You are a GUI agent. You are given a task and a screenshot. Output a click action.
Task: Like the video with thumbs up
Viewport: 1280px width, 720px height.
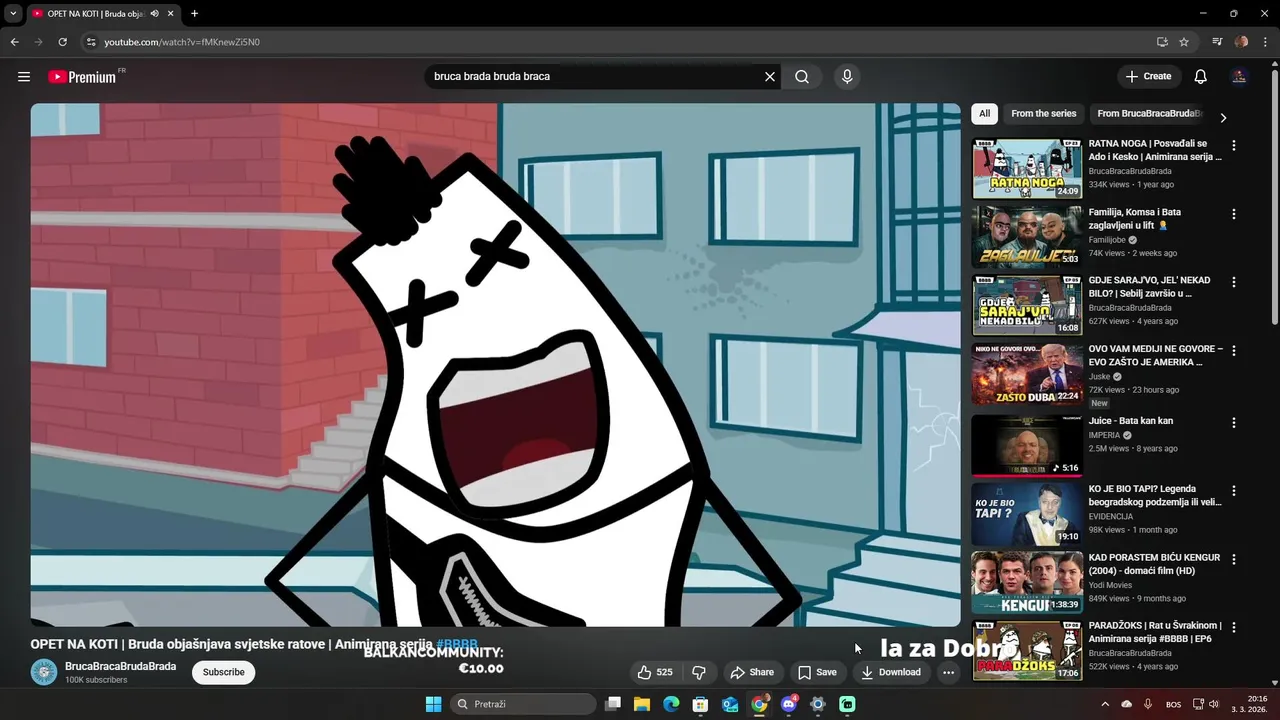(x=655, y=672)
